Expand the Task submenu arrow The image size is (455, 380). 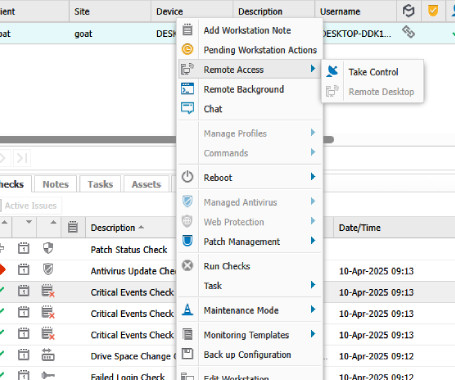(313, 285)
